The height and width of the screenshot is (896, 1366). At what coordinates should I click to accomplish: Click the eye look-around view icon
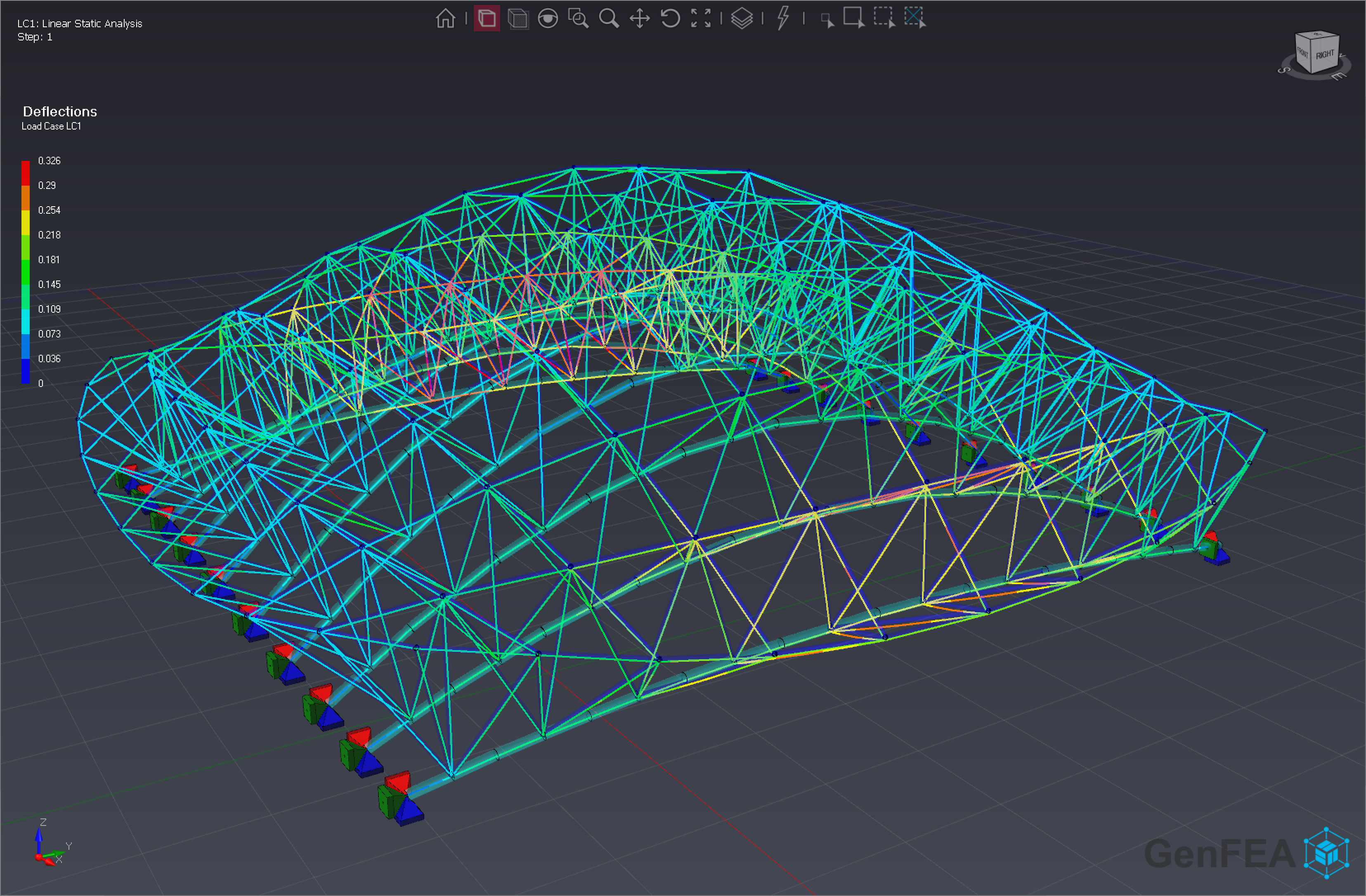548,18
